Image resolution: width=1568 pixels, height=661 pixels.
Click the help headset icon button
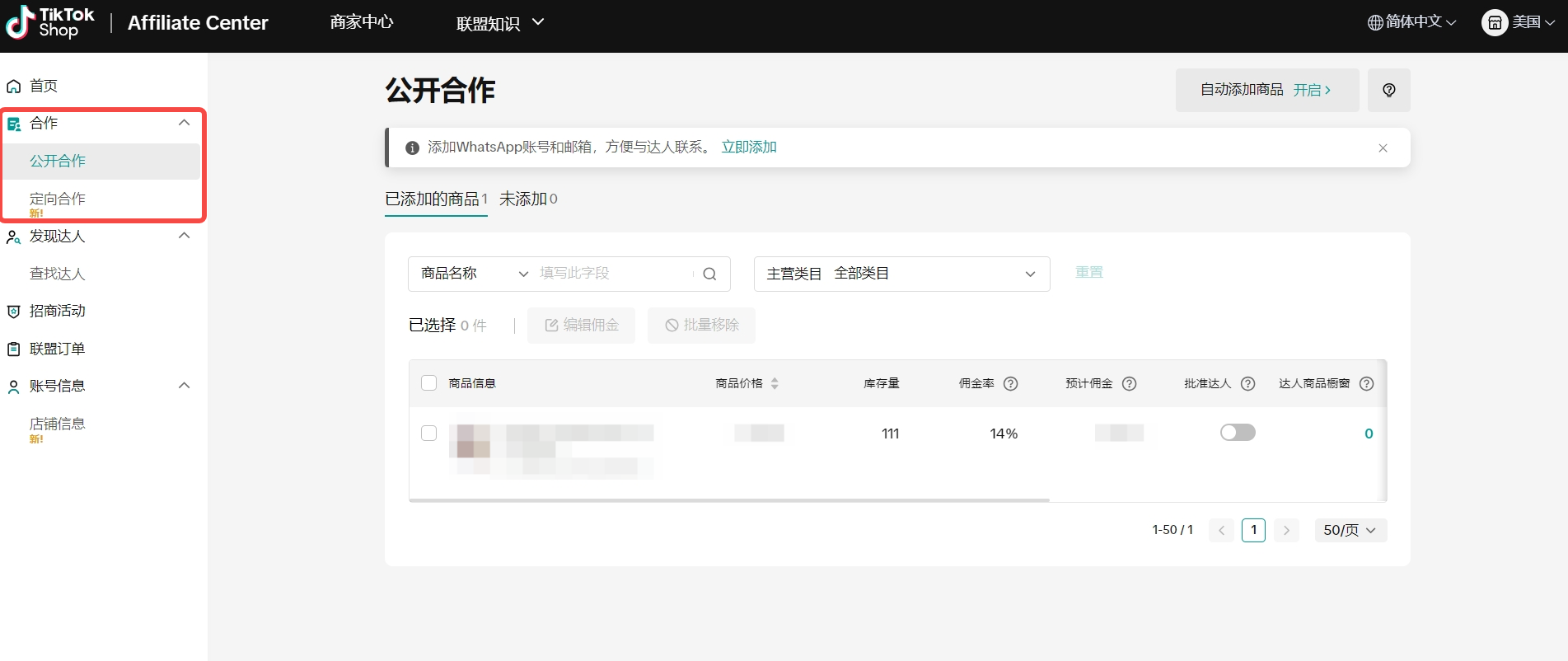tap(1388, 90)
